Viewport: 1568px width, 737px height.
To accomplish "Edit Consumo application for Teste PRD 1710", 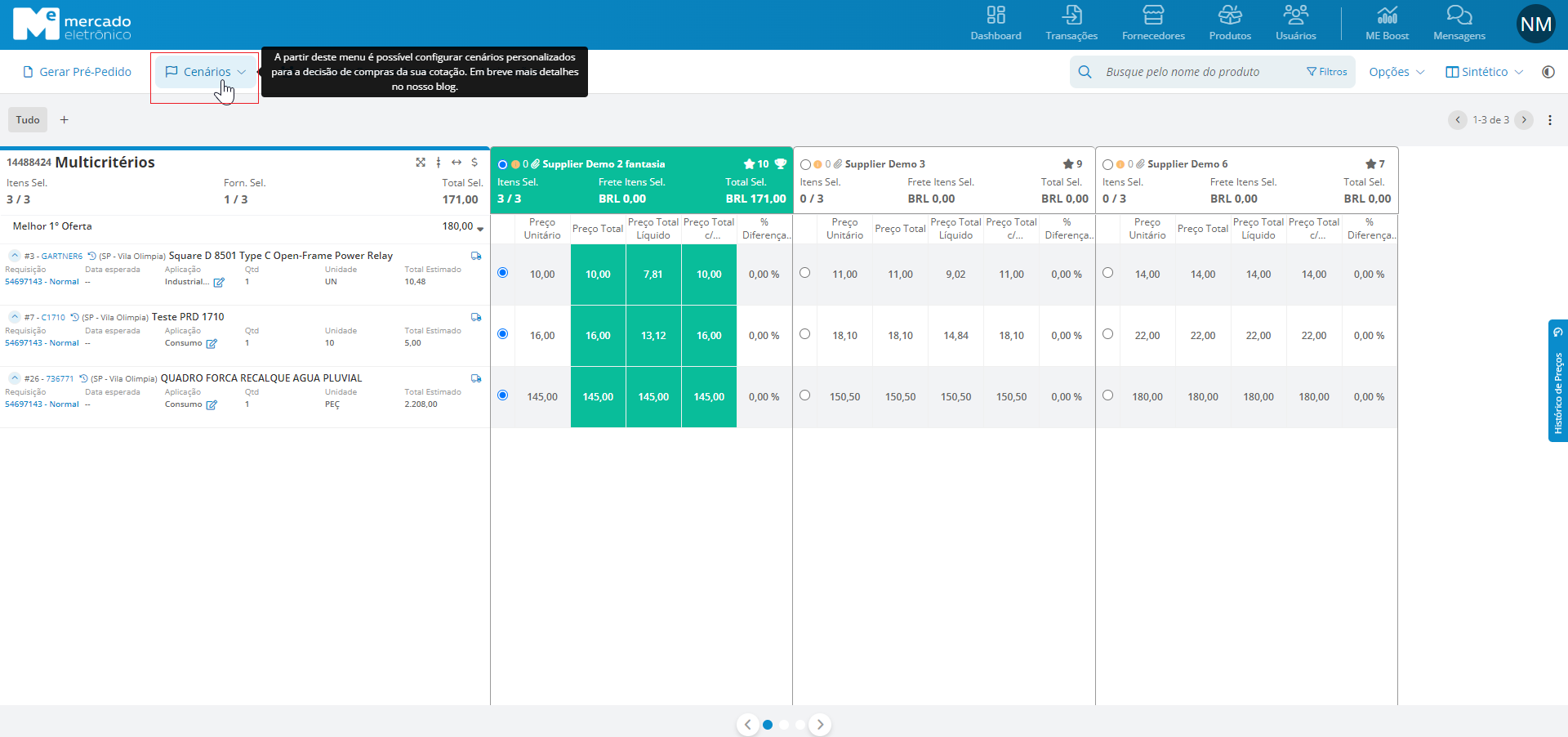I will pyautogui.click(x=212, y=343).
